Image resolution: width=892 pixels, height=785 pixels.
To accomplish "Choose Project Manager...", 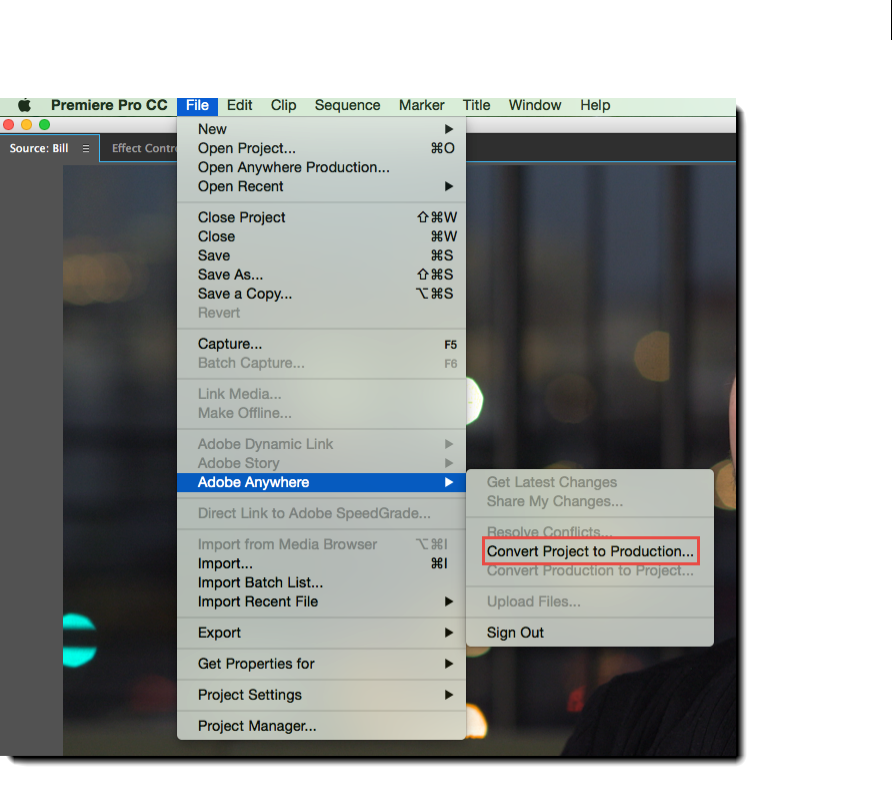I will coord(321,726).
